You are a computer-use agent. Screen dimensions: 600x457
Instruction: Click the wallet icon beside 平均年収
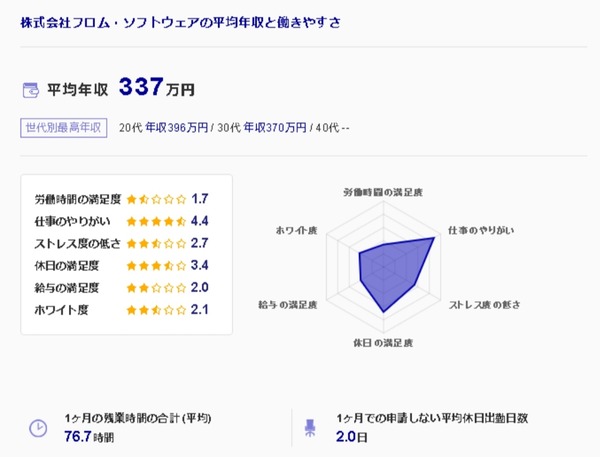coord(31,90)
